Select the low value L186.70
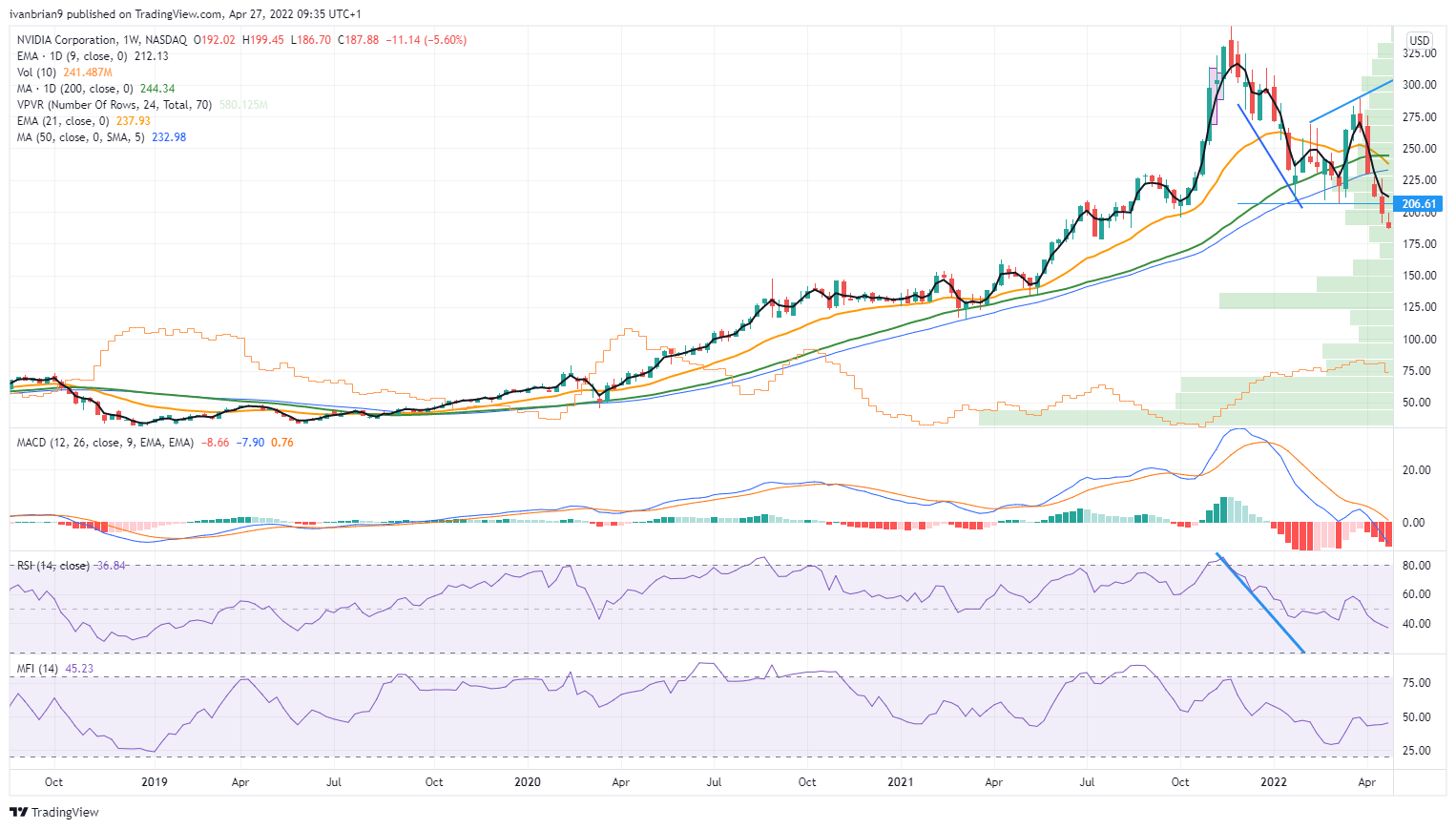Viewport: 1456px width, 829px height. (x=311, y=40)
